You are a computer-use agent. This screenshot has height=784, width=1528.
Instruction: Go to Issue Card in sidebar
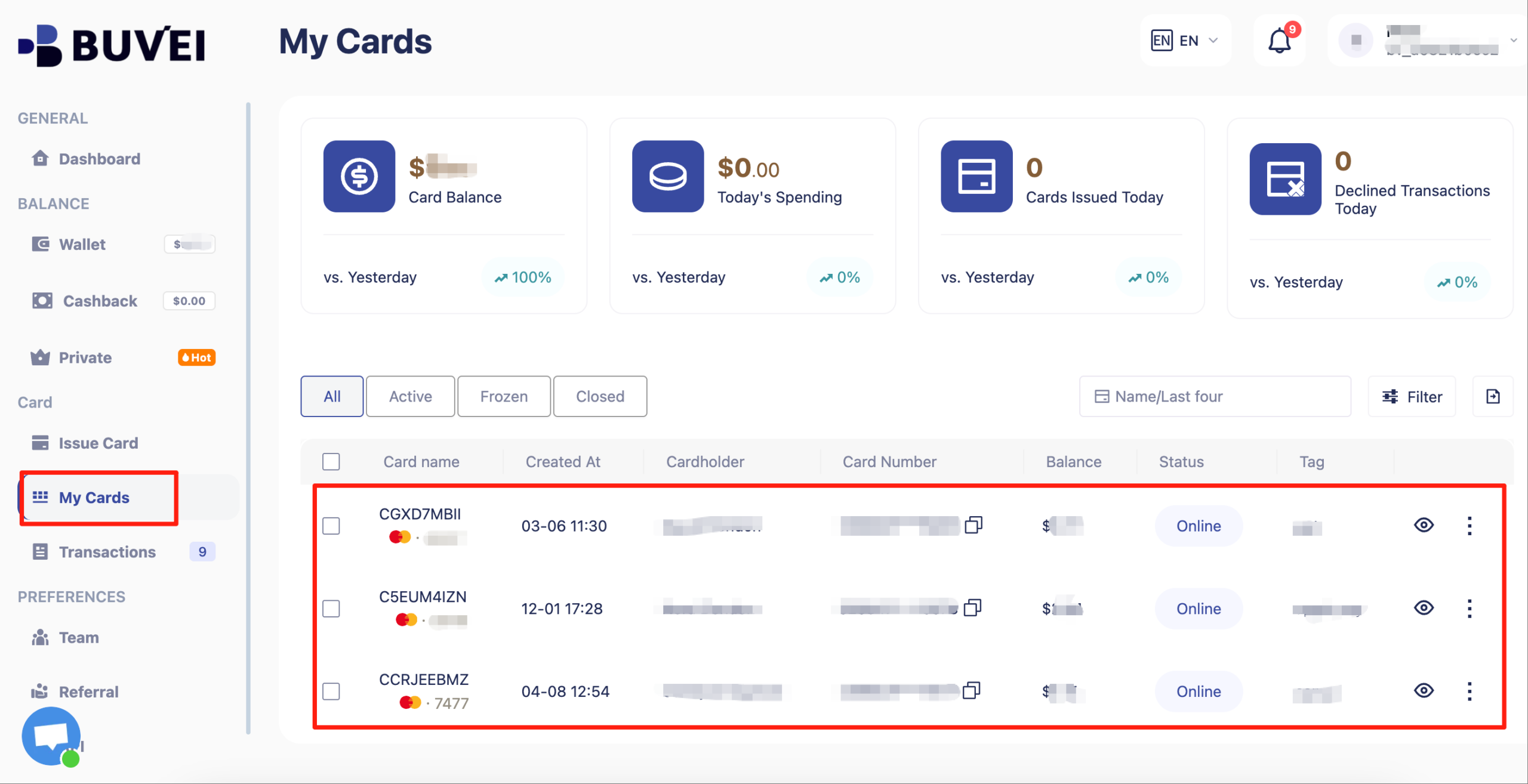[98, 443]
